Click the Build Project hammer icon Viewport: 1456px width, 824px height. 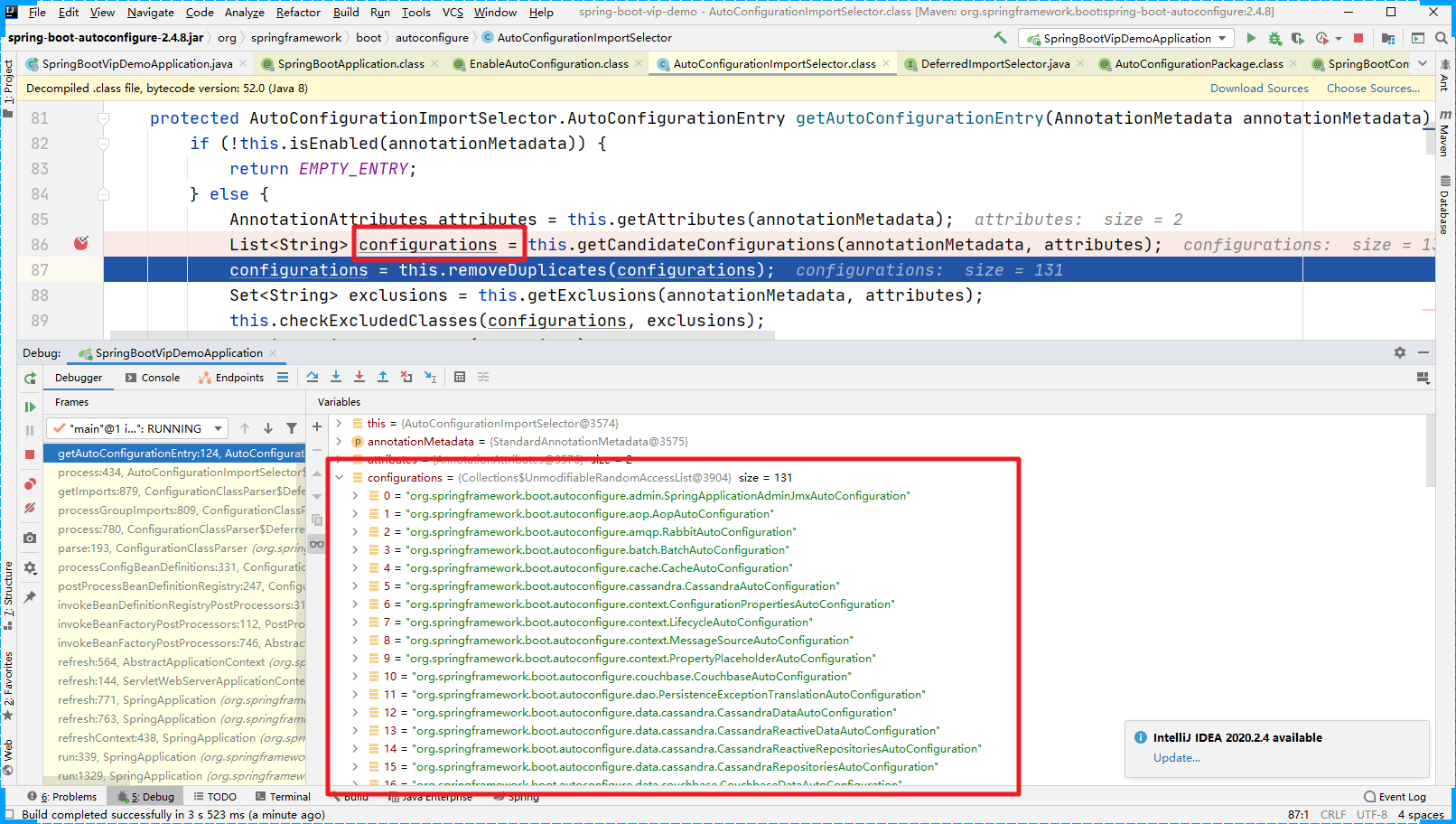click(1000, 38)
